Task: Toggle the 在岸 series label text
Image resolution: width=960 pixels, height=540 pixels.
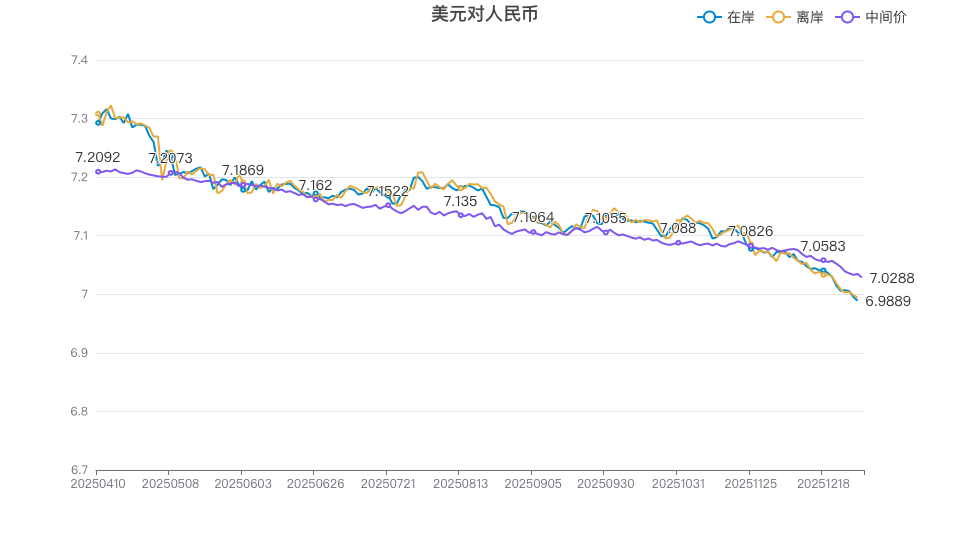Action: (x=740, y=17)
